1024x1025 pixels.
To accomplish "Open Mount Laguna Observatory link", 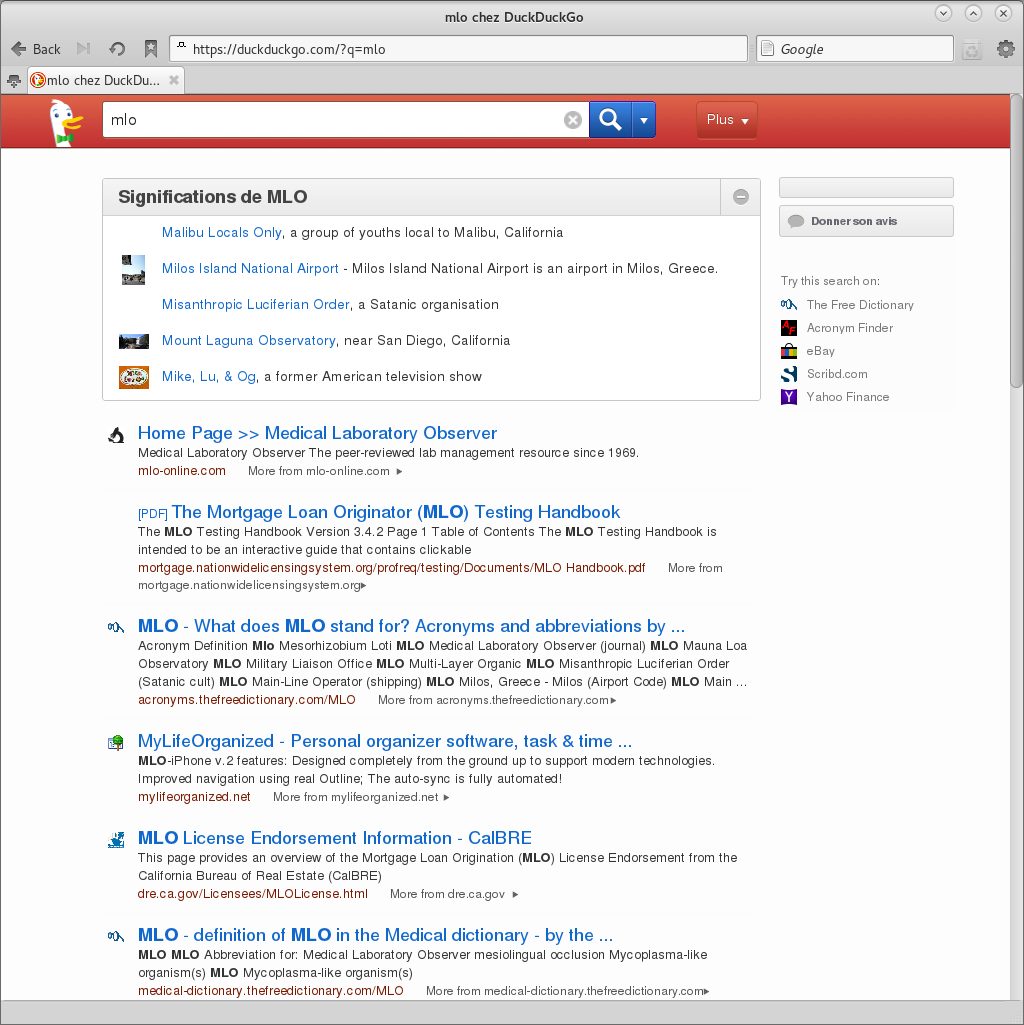I will click(248, 341).
